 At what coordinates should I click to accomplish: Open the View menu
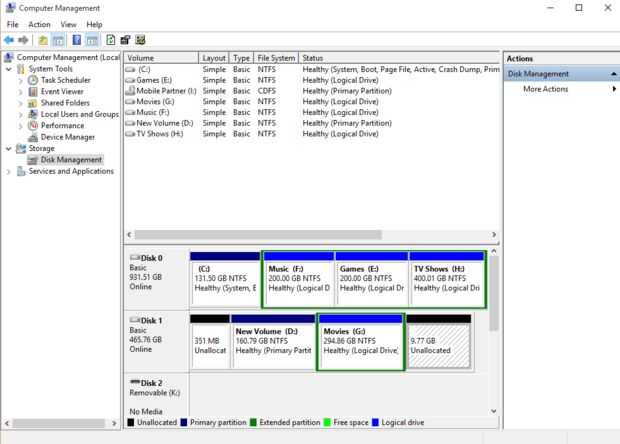click(x=68, y=25)
